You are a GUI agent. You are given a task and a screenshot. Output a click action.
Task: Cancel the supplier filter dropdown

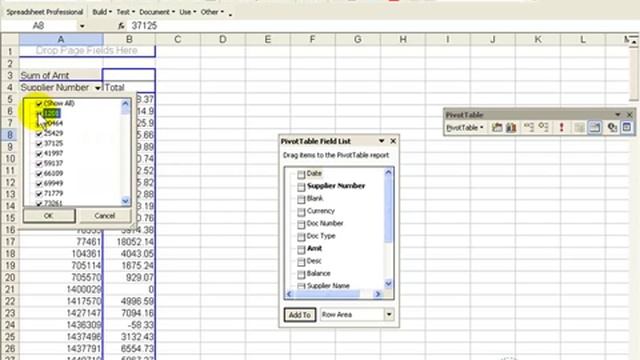104,216
